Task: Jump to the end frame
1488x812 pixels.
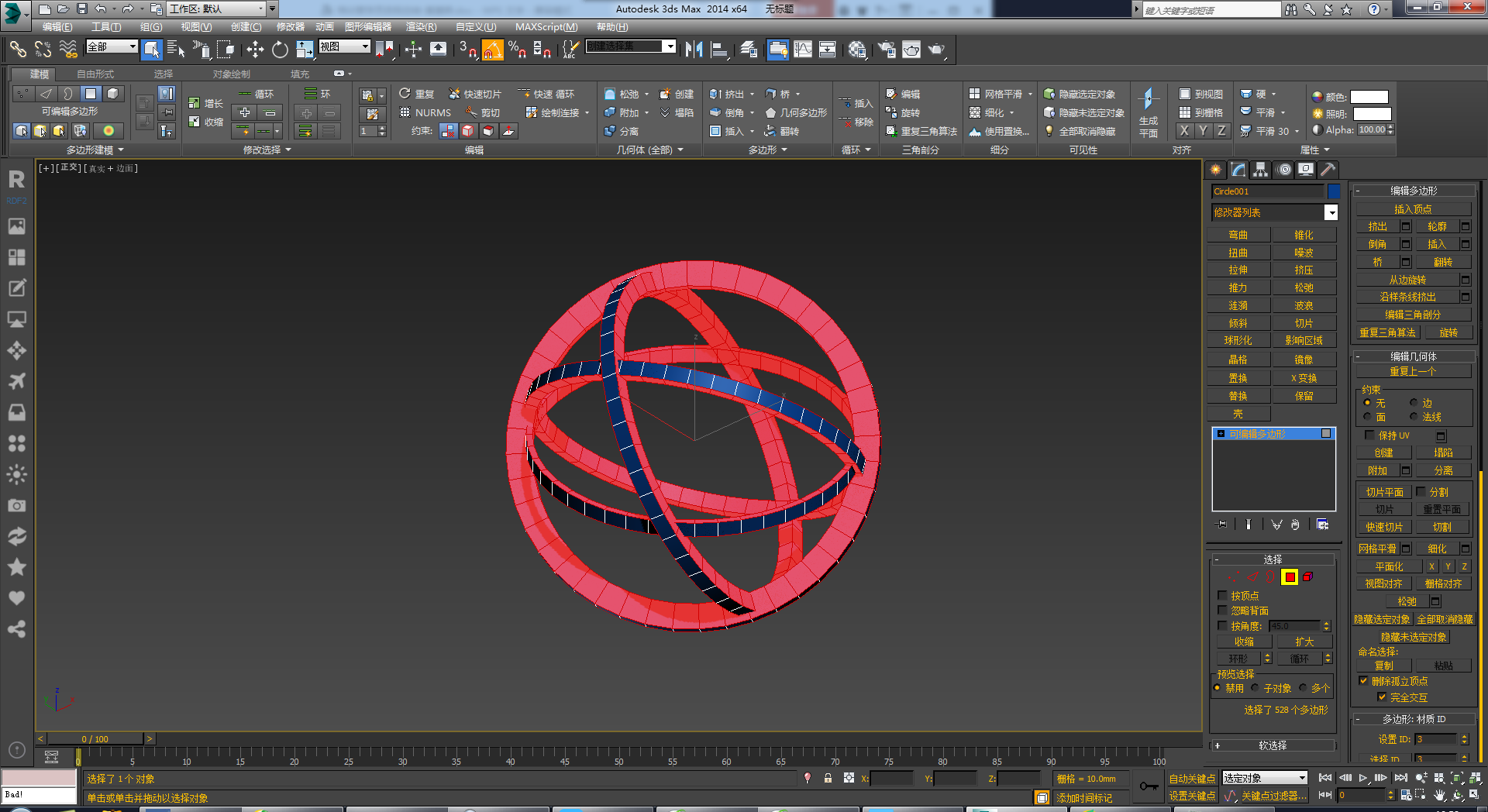Action: coord(1400,778)
